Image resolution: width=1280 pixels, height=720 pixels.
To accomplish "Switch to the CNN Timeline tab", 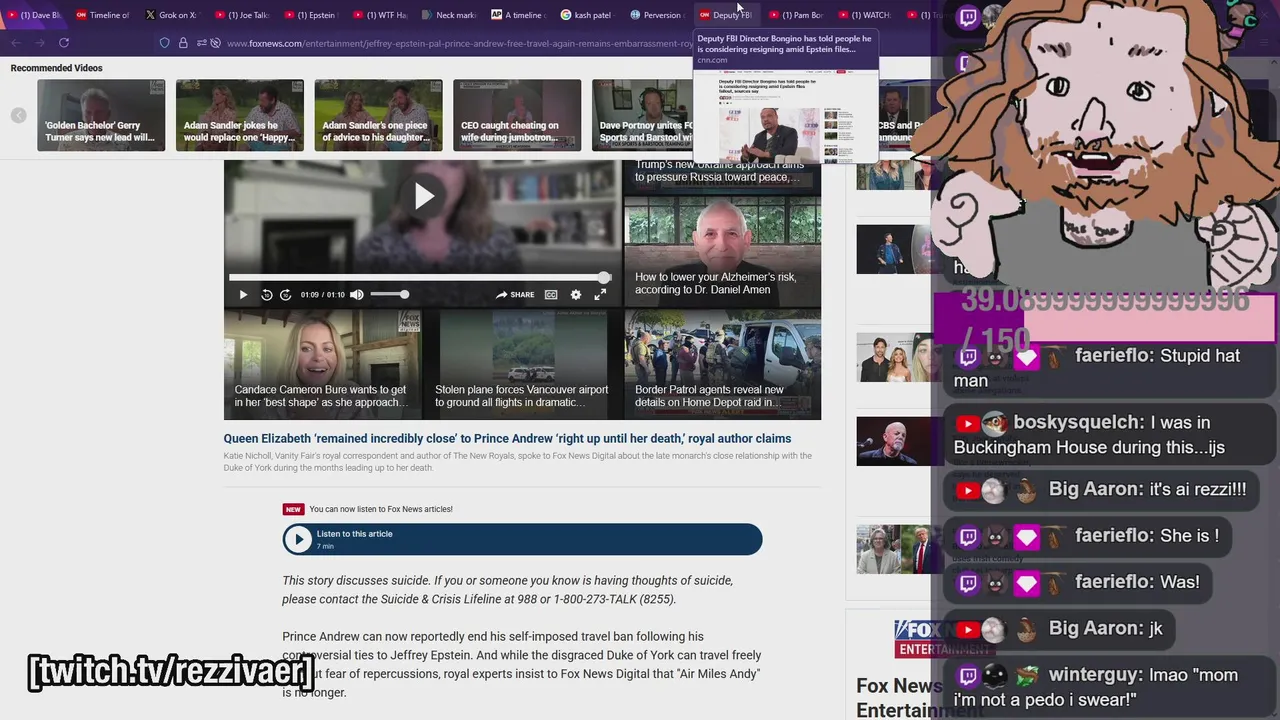I will click(x=103, y=15).
